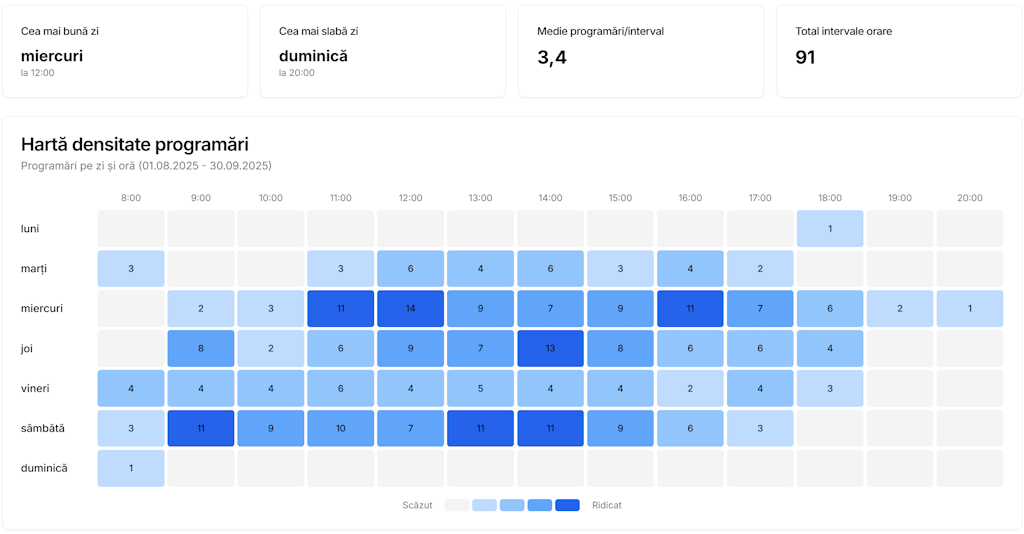The image size is (1024, 534).
Task: Click the 12:00 column header
Action: point(410,198)
